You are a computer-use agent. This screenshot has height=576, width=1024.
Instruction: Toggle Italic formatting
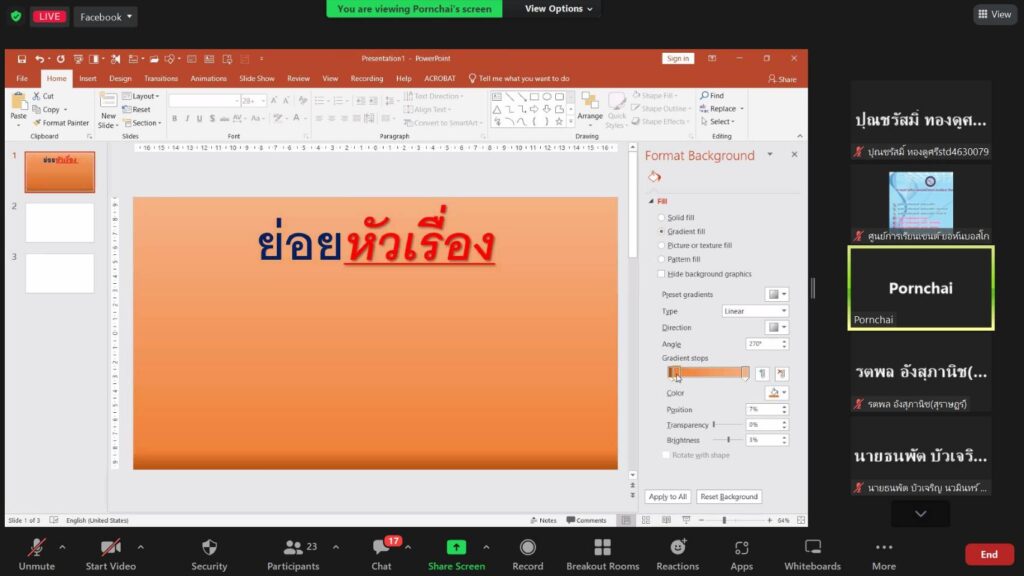pos(187,118)
